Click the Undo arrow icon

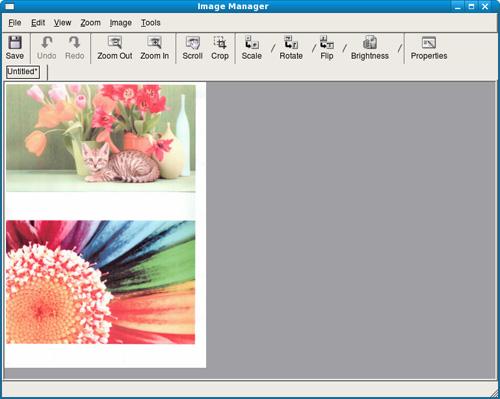(47, 43)
